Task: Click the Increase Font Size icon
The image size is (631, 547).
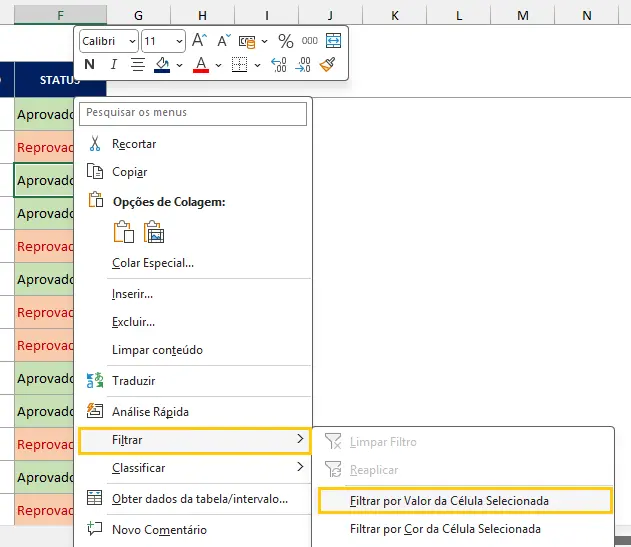Action: 199,41
